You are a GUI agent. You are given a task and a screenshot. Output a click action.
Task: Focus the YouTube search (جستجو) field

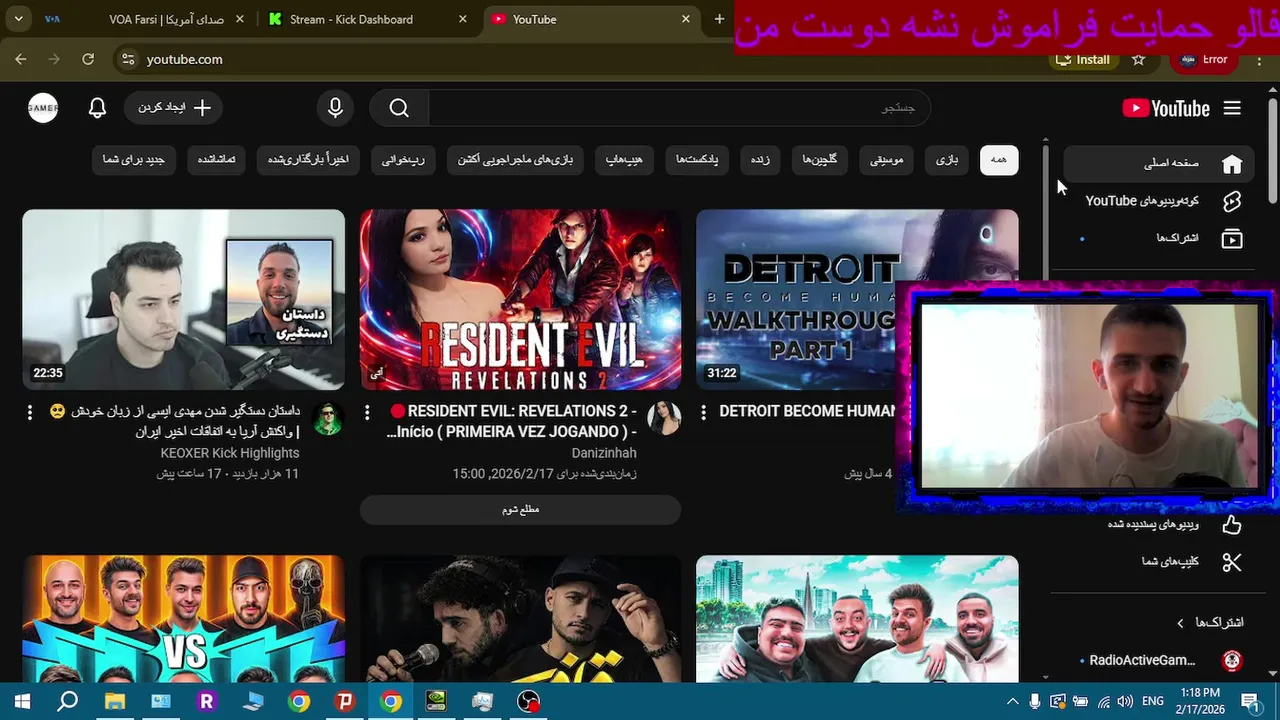pyautogui.click(x=679, y=108)
